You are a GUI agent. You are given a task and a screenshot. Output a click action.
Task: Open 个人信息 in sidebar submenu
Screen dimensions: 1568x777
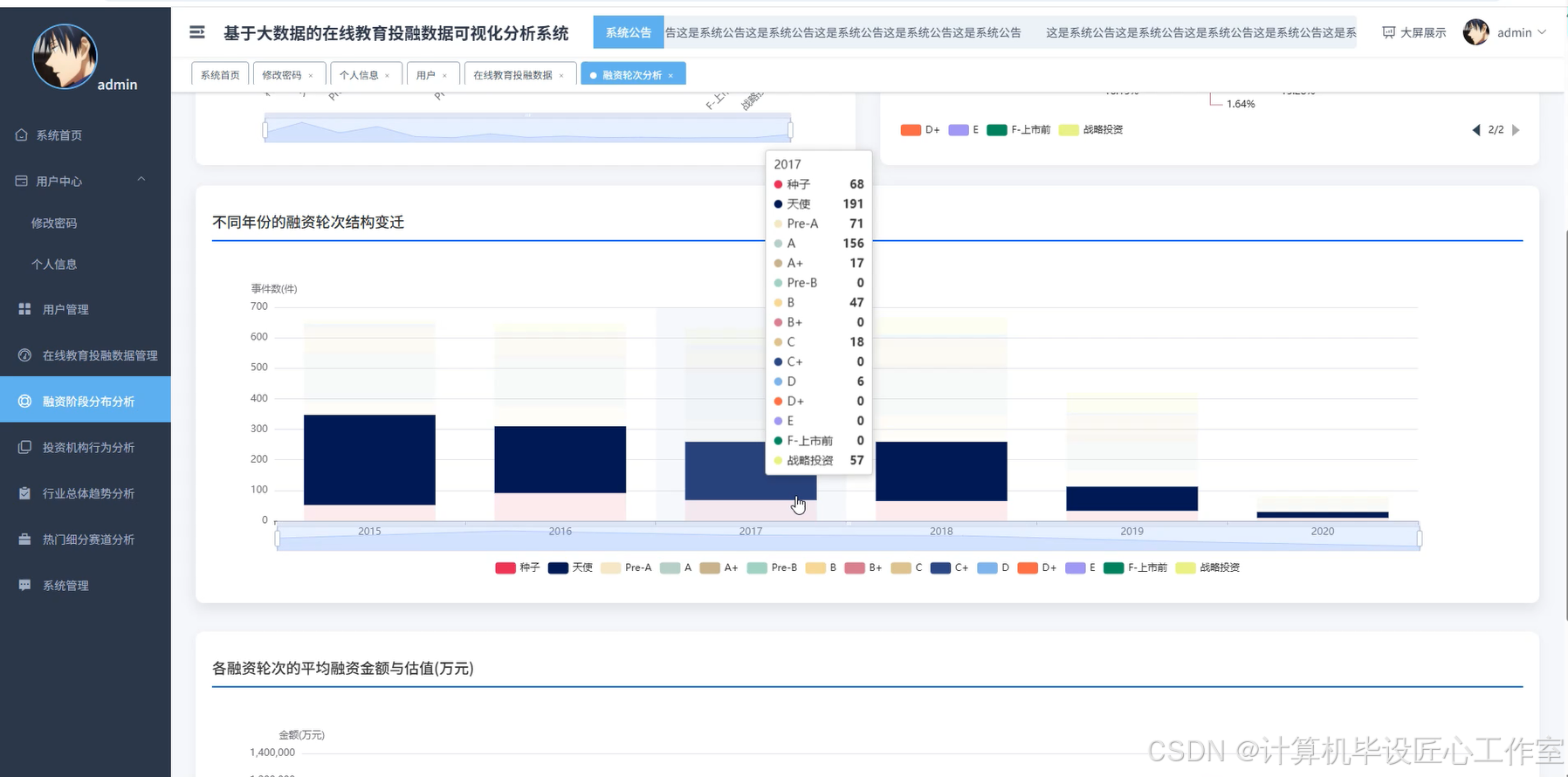click(x=54, y=264)
